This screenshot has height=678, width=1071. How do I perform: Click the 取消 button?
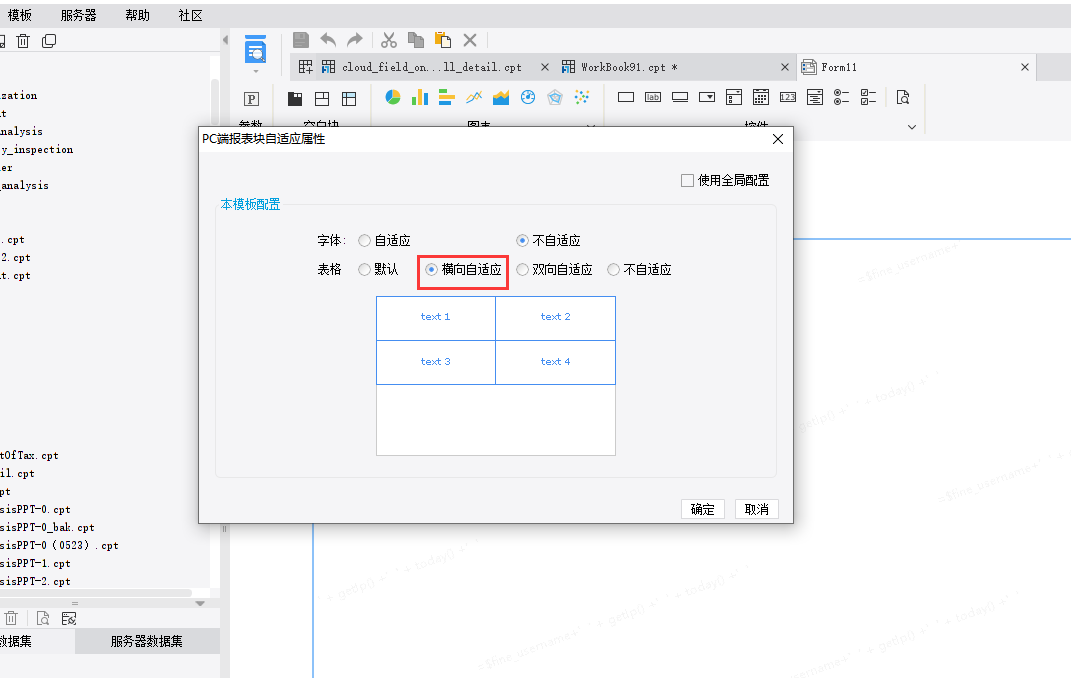[x=756, y=509]
